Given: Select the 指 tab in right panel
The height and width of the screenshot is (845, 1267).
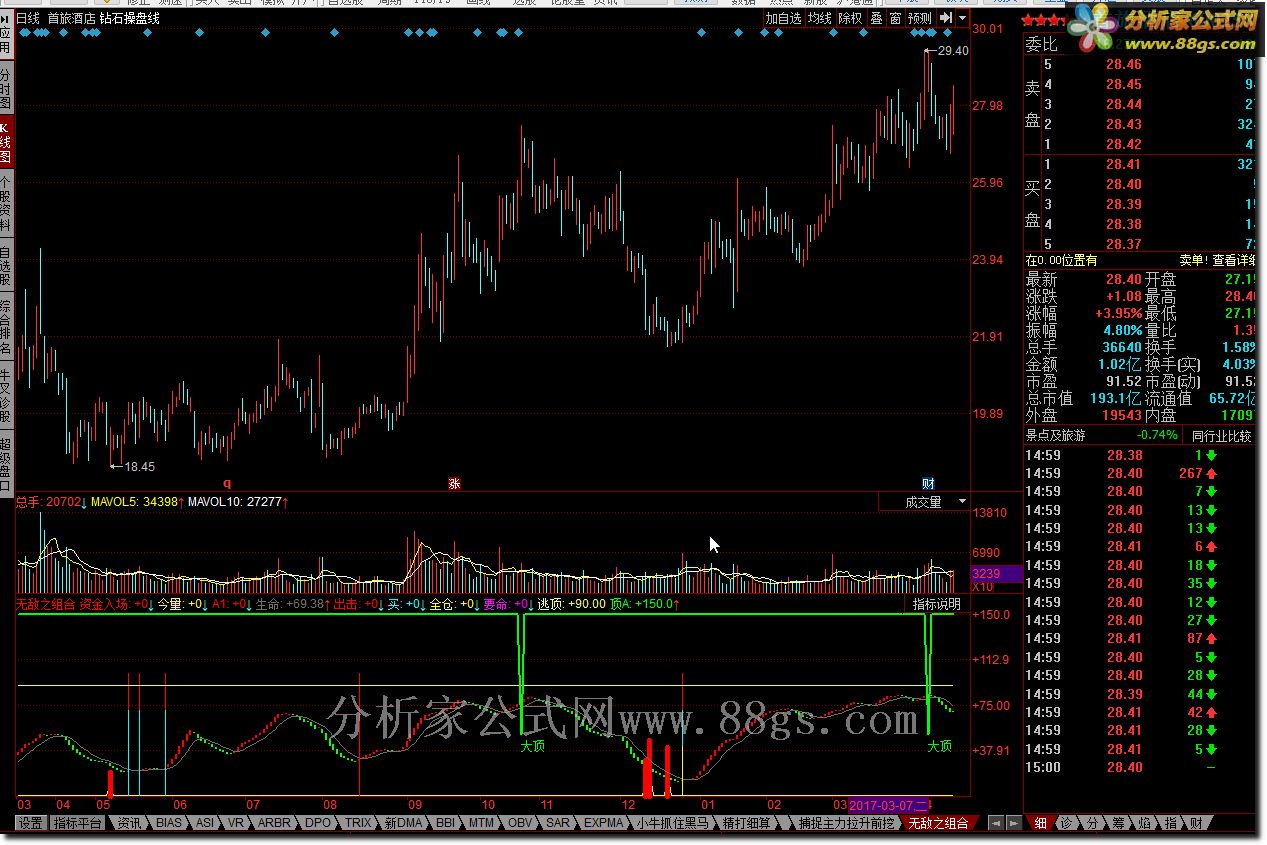Looking at the screenshot, I should pyautogui.click(x=1170, y=823).
